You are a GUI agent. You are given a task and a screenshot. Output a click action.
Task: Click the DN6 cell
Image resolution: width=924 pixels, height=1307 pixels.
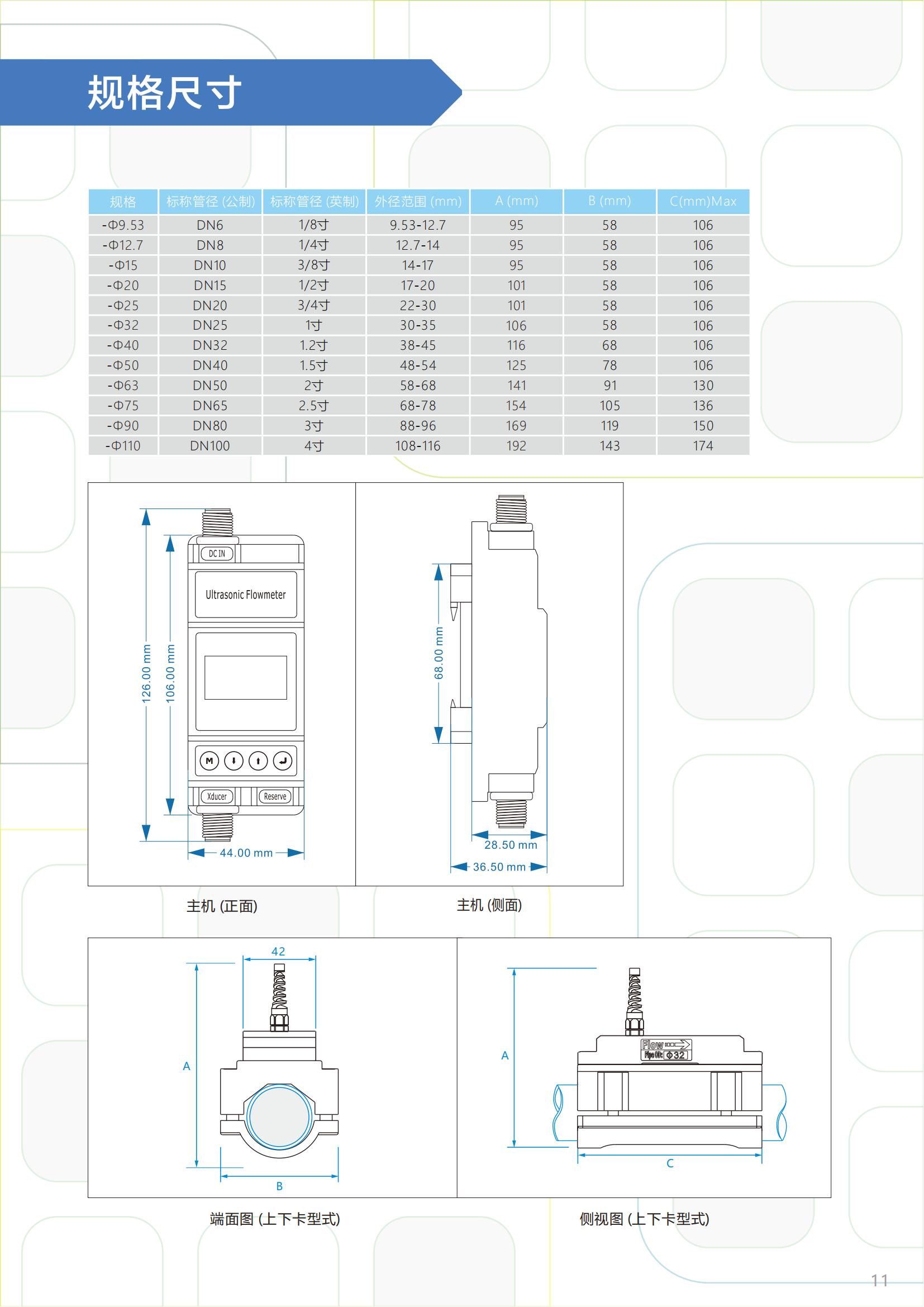[x=210, y=225]
